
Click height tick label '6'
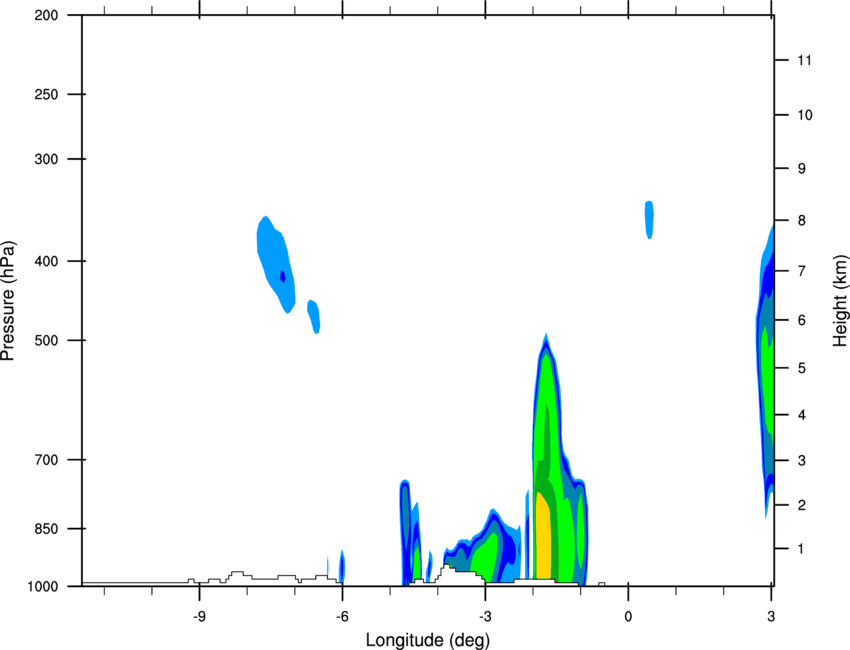pyautogui.click(x=801, y=320)
